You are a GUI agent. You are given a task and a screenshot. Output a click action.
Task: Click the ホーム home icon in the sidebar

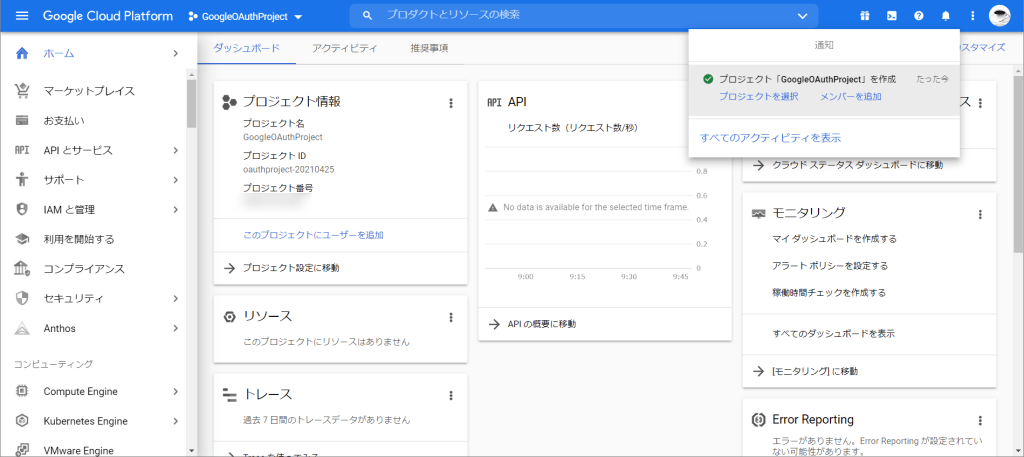pos(22,54)
